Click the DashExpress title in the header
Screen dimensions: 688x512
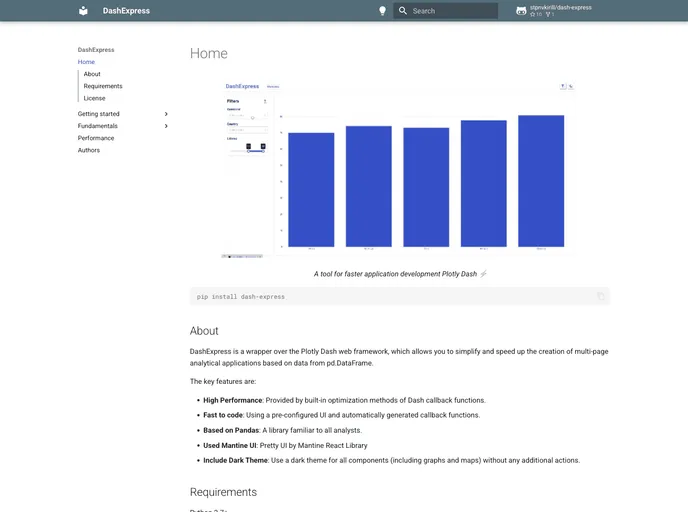(x=126, y=11)
